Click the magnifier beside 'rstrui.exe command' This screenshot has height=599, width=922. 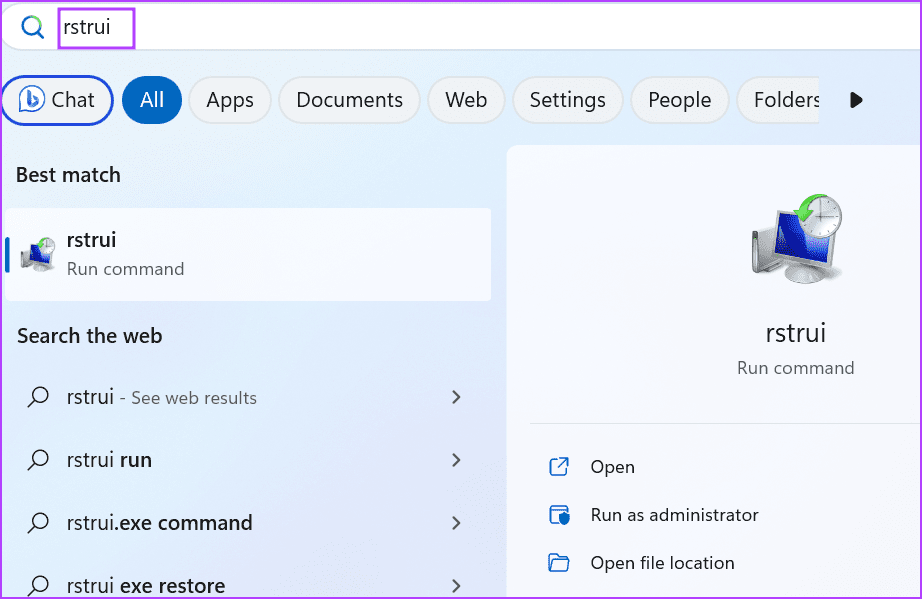[38, 523]
